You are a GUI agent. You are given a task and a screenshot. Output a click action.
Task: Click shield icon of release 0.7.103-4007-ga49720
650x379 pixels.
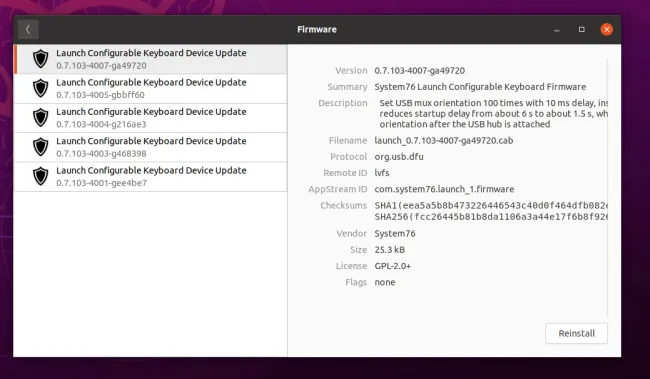coord(41,59)
